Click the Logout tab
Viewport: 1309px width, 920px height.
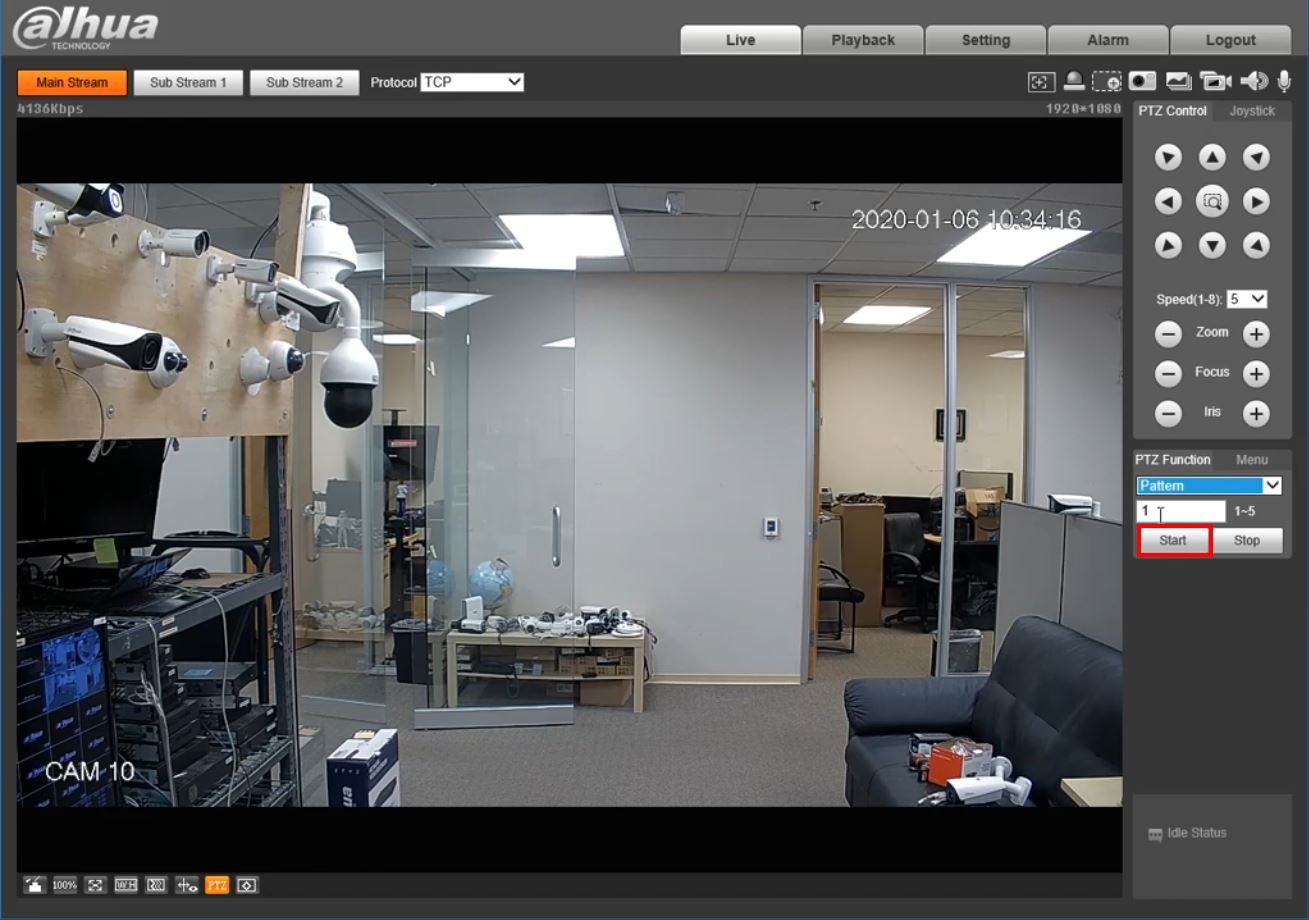tap(1230, 40)
